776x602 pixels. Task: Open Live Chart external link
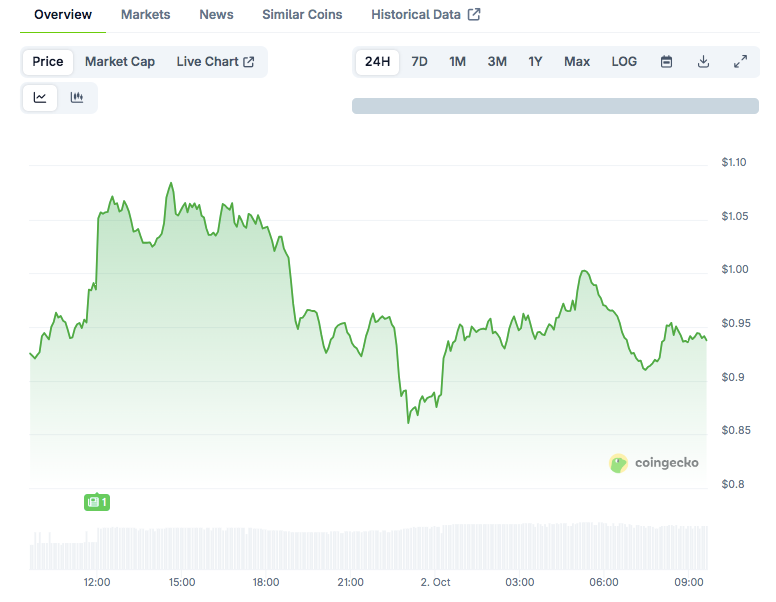(215, 61)
